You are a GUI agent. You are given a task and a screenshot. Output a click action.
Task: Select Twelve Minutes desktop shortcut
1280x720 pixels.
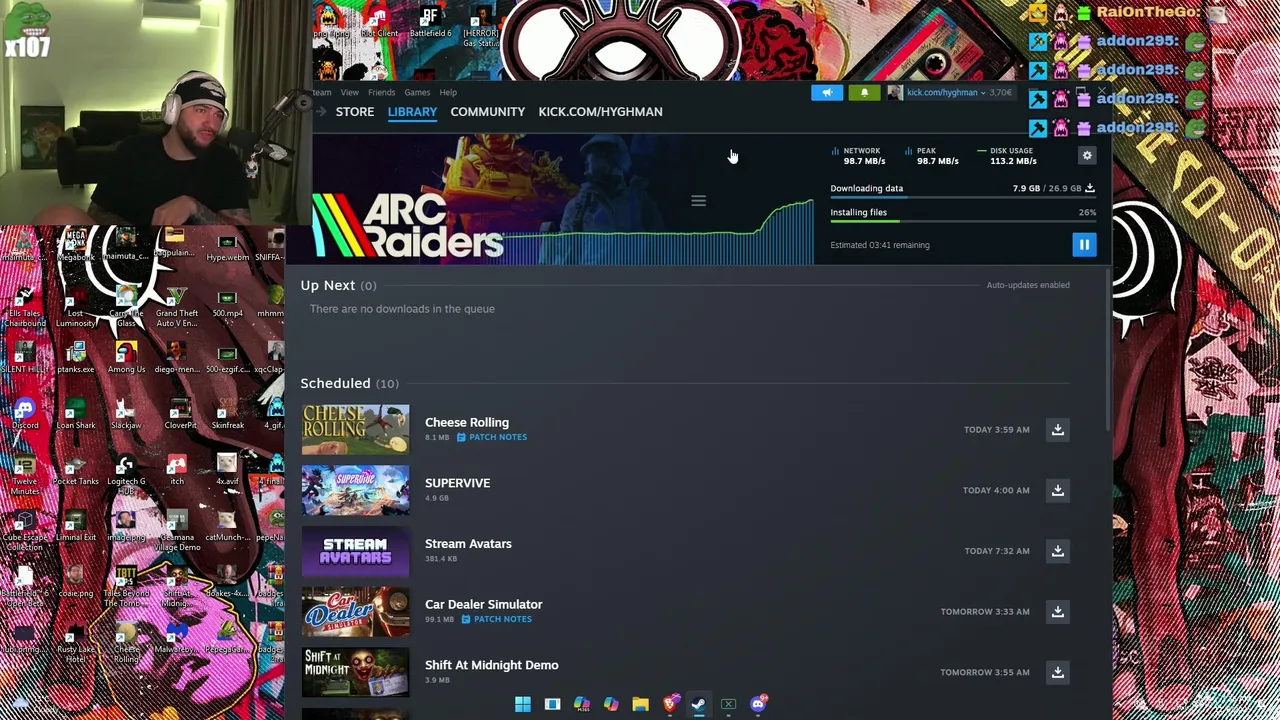coord(25,474)
